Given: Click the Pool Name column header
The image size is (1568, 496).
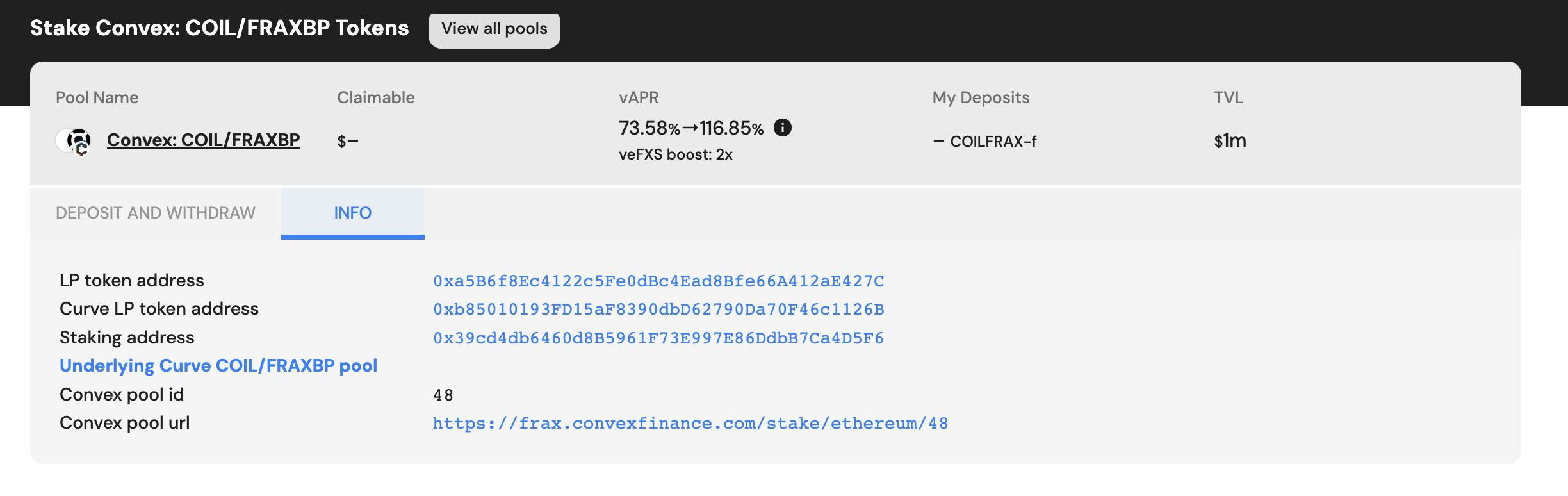Looking at the screenshot, I should [x=97, y=97].
